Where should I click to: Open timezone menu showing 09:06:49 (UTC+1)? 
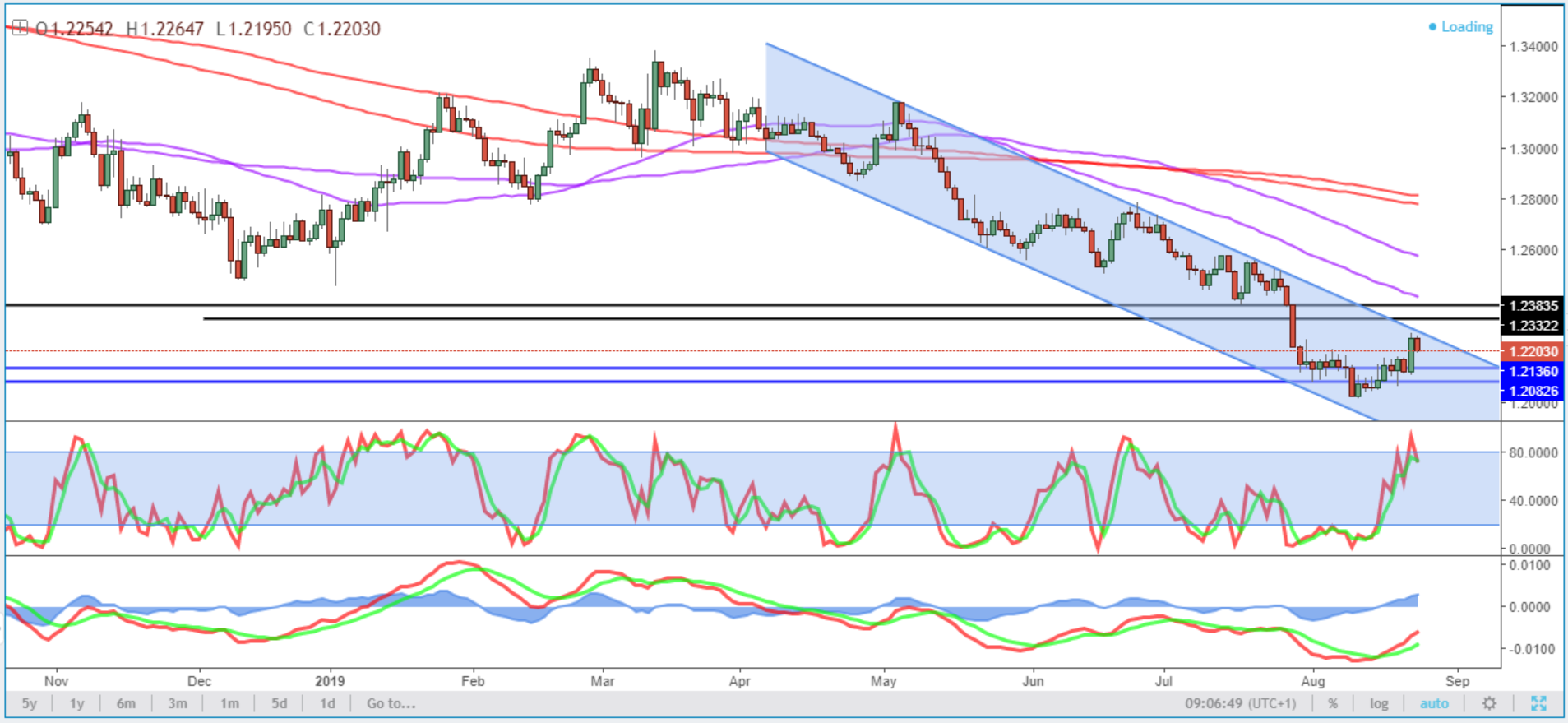1240,703
